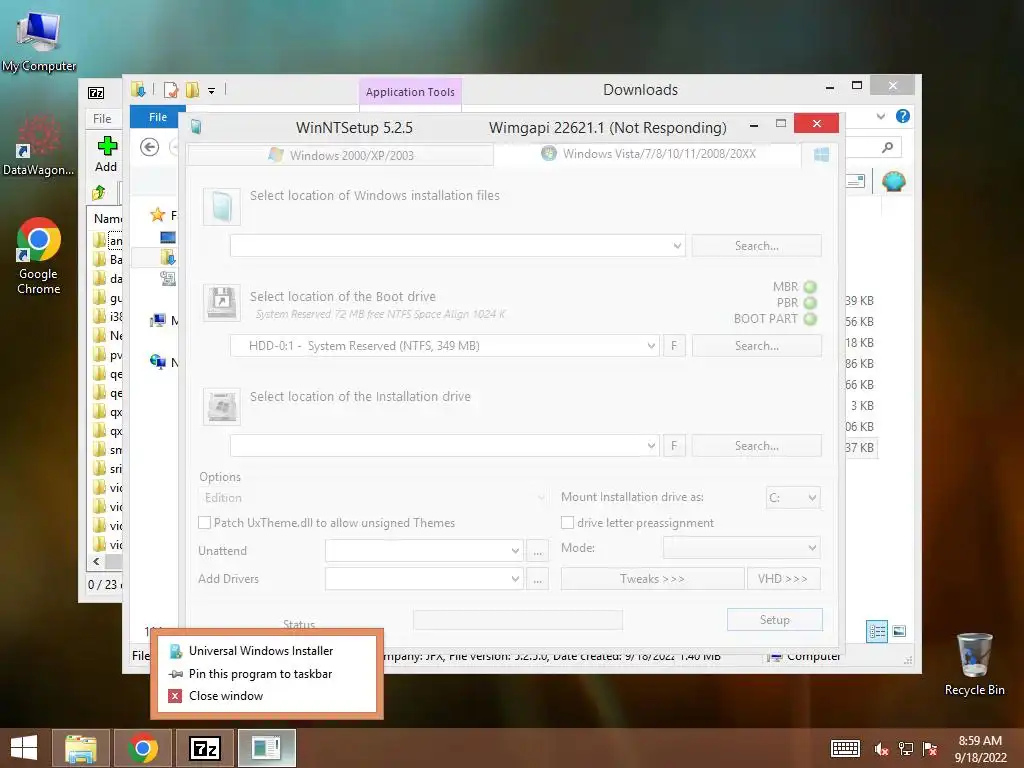Expand the Unattend dropdown
Screen dimensions: 1024x768
click(515, 551)
